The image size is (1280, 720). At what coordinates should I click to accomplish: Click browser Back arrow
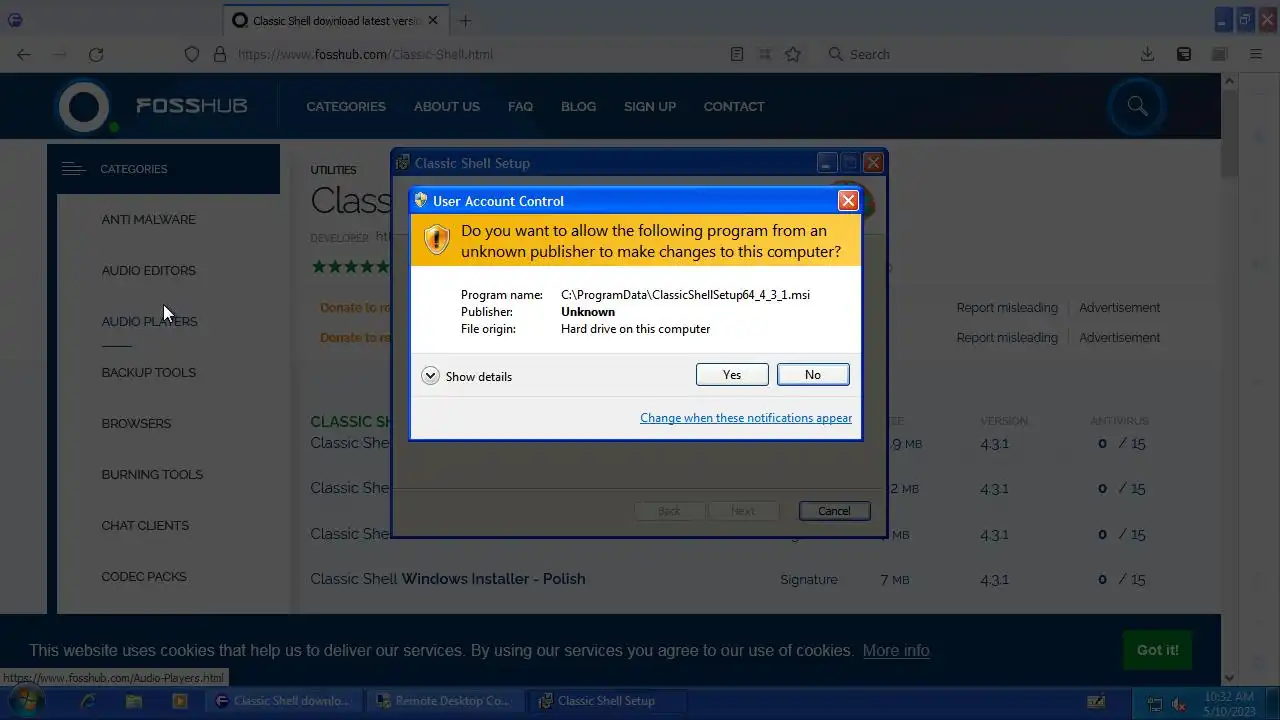click(x=24, y=54)
